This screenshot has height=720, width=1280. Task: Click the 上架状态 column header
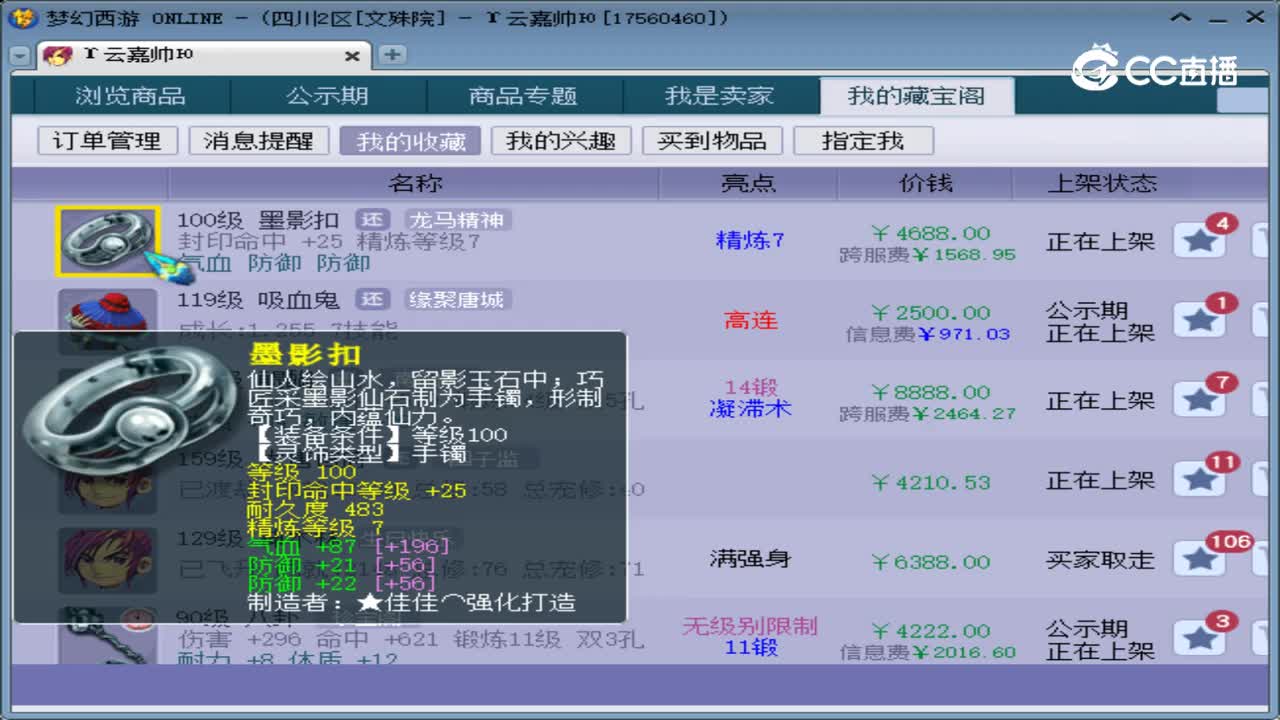click(1101, 183)
